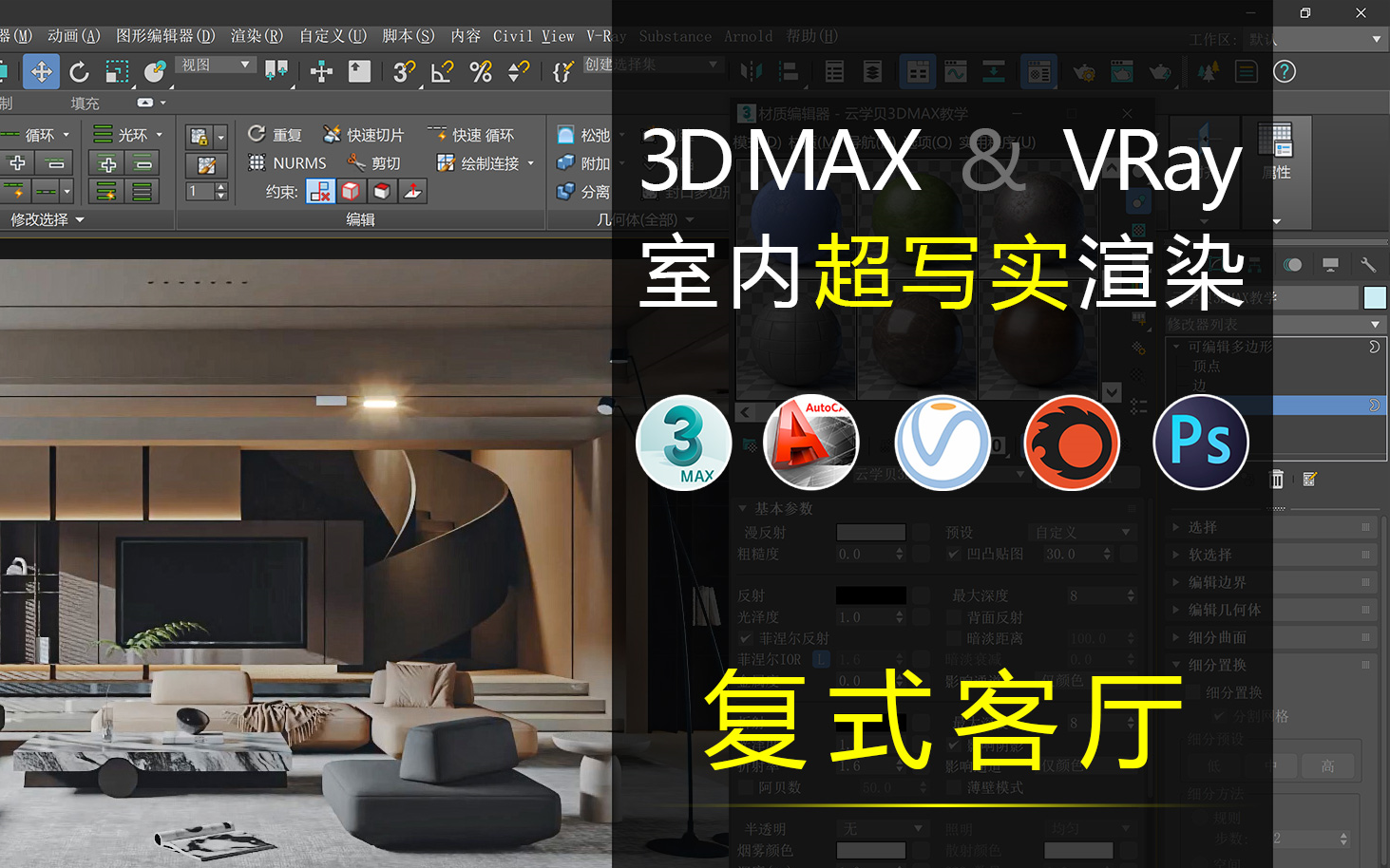This screenshot has width=1390, height=868.
Task: Click the Align tool icon
Action: 789,71
